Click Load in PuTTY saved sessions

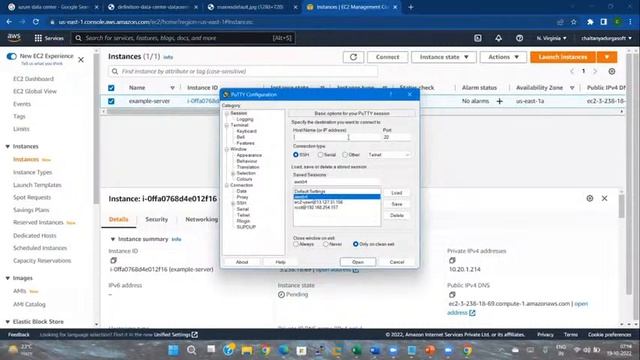pos(396,193)
